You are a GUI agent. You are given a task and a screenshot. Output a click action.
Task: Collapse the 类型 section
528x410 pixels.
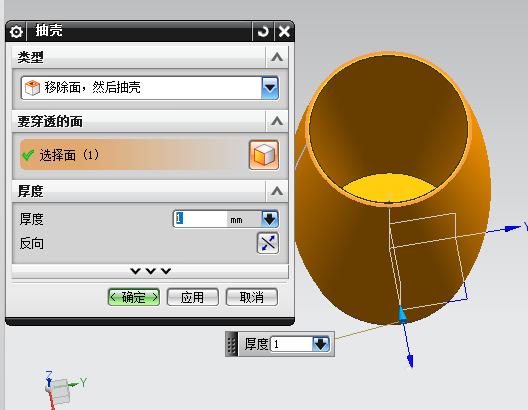click(277, 57)
